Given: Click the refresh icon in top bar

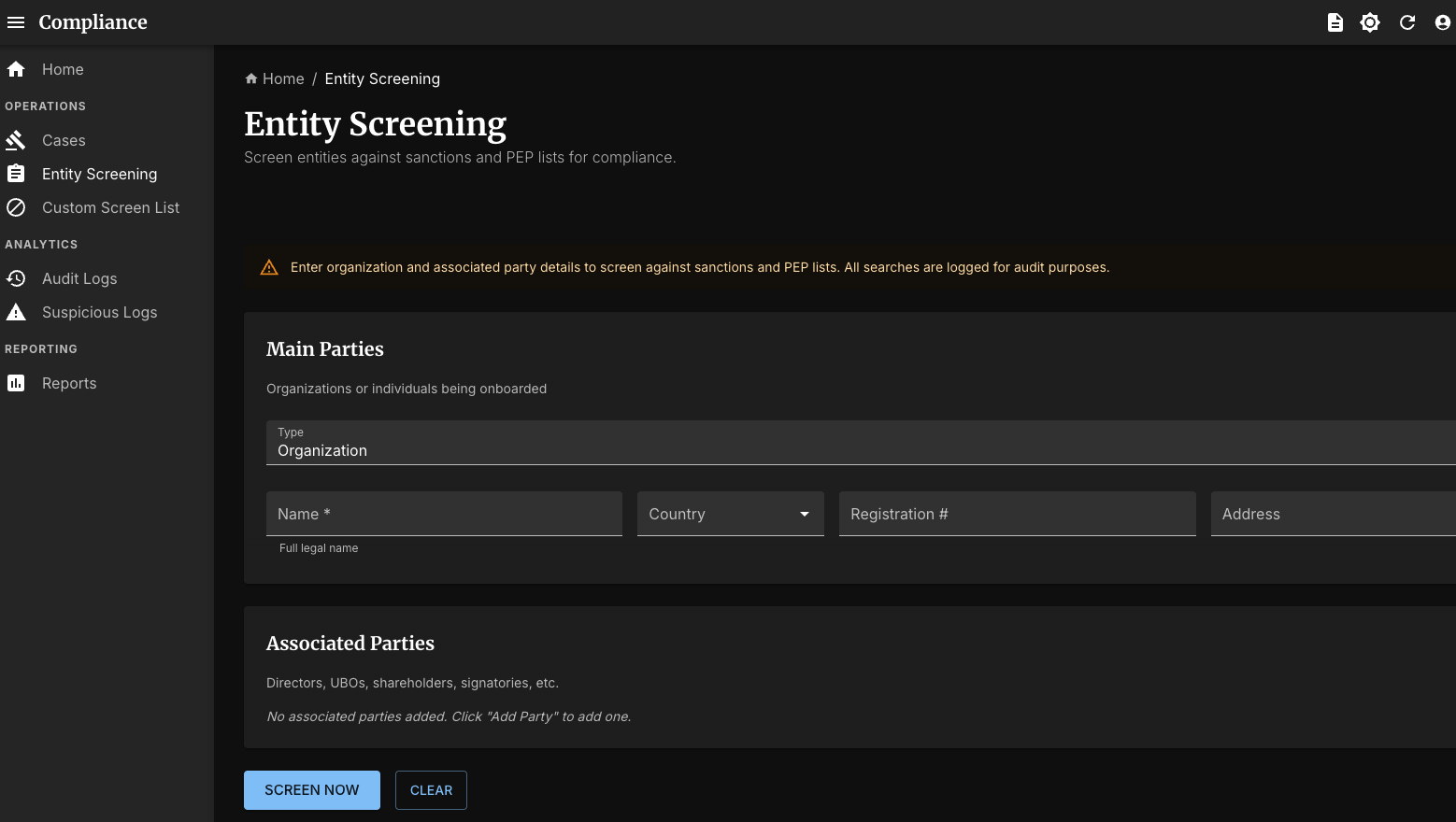Looking at the screenshot, I should coord(1407,22).
